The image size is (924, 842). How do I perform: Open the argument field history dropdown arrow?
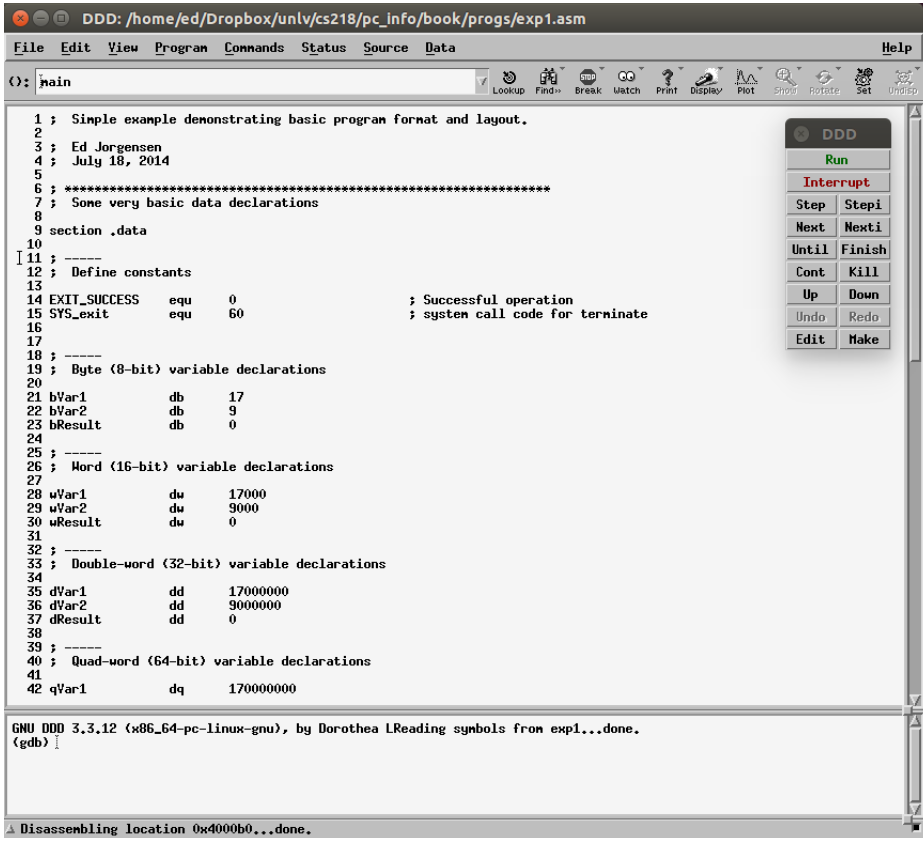[482, 82]
